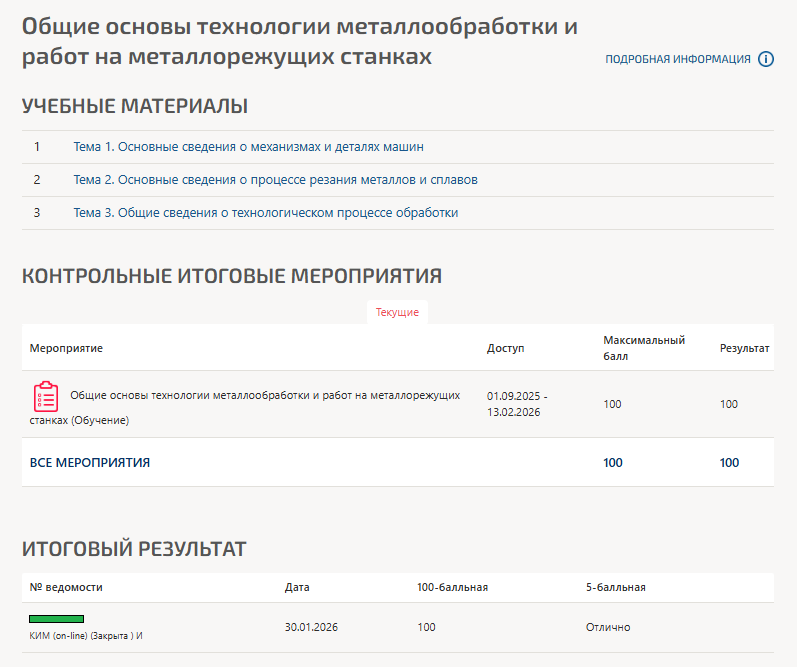Click the Доступ column header
797x667 pixels.
pyautogui.click(x=505, y=348)
